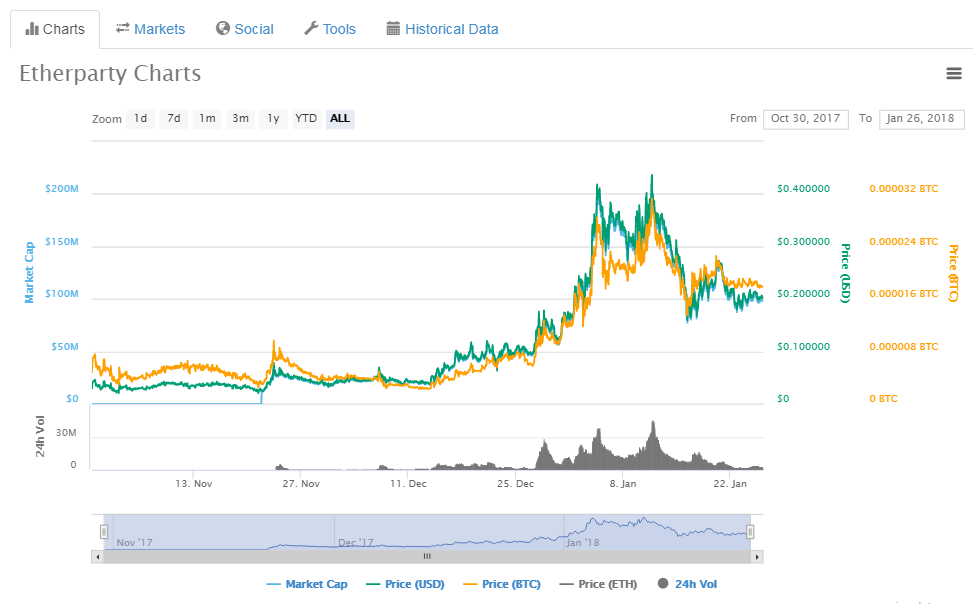Click the 22. Jan x-axis label
980x604 pixels.
[730, 484]
